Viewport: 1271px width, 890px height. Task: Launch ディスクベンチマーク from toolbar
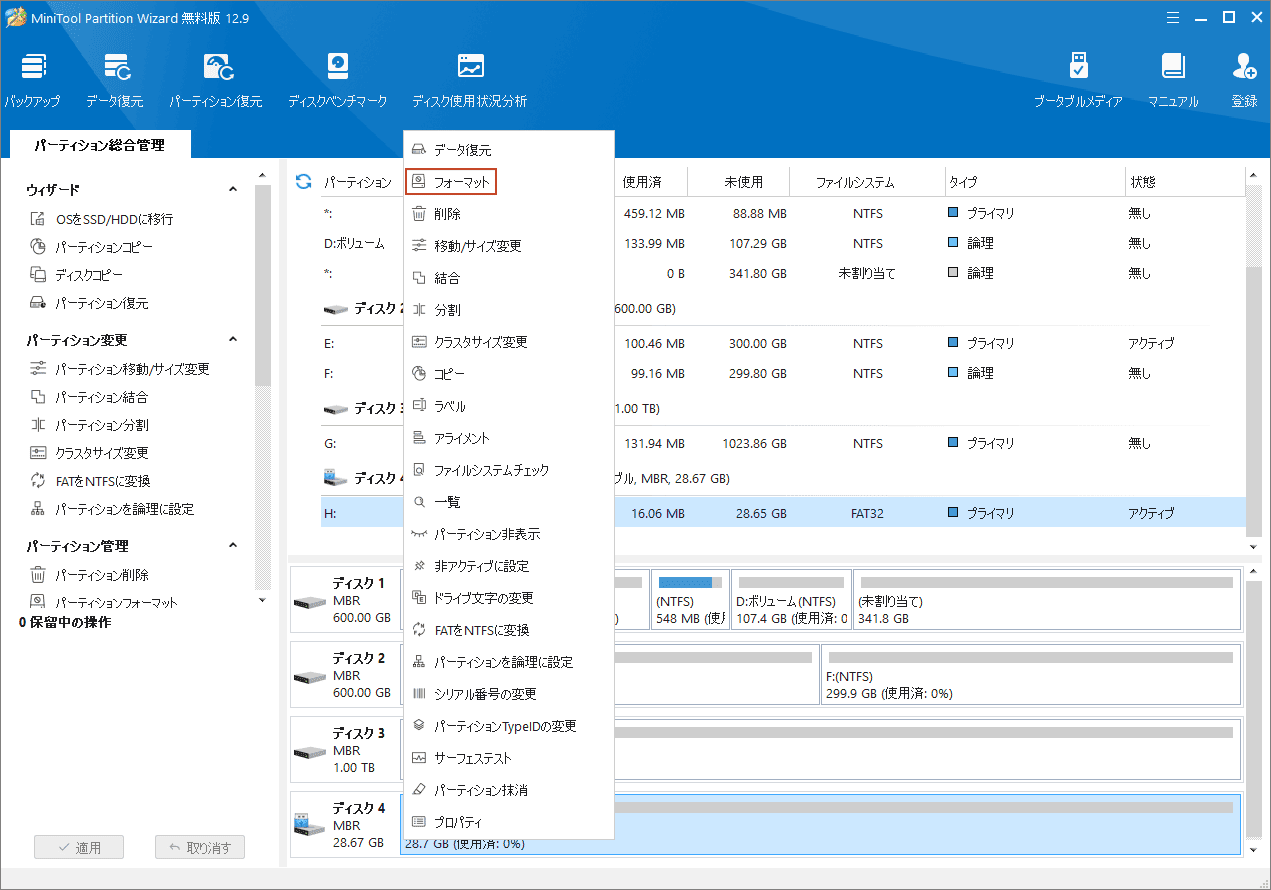pyautogui.click(x=338, y=81)
